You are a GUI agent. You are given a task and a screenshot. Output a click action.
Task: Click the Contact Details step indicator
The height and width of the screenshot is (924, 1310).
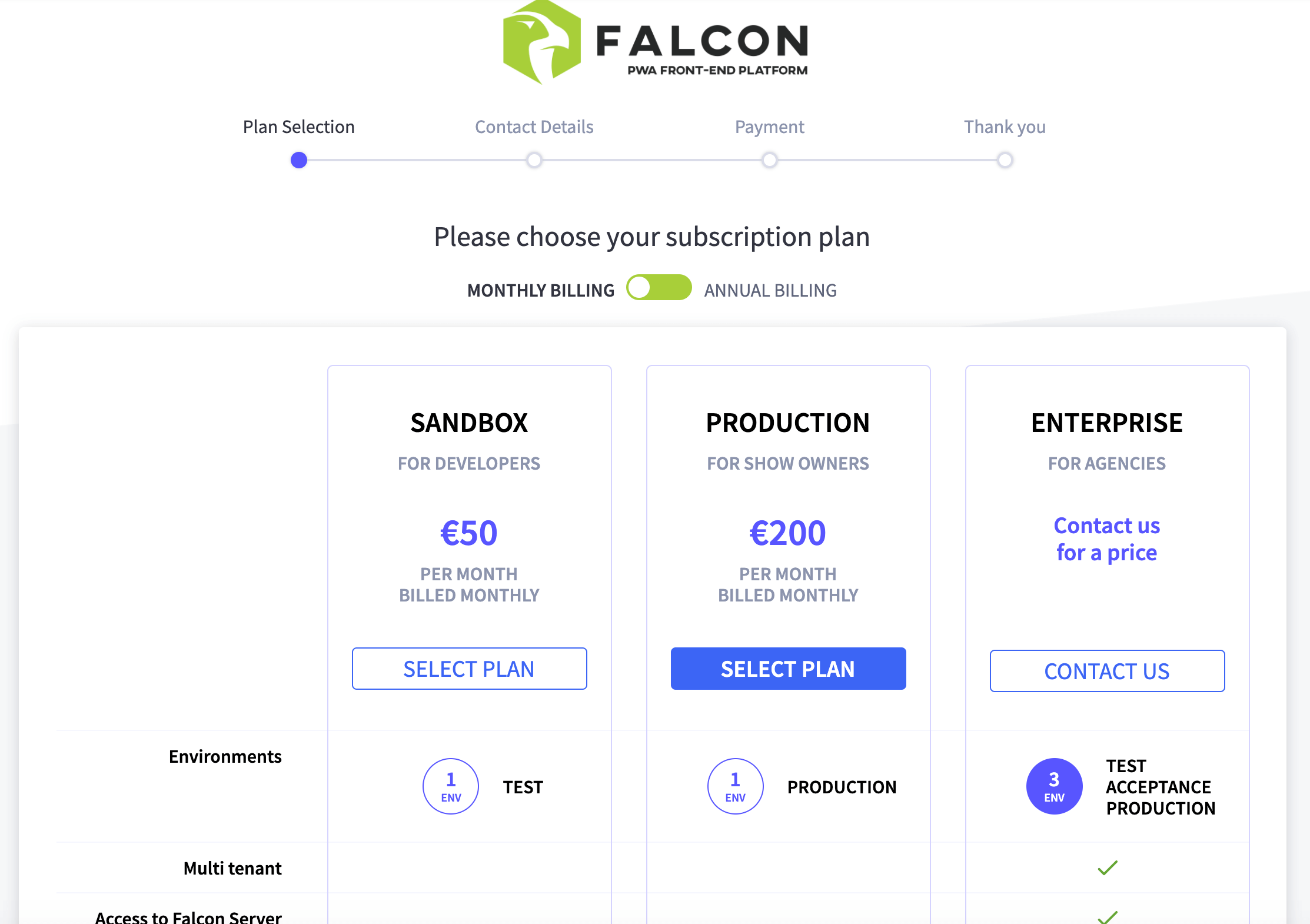(x=534, y=160)
